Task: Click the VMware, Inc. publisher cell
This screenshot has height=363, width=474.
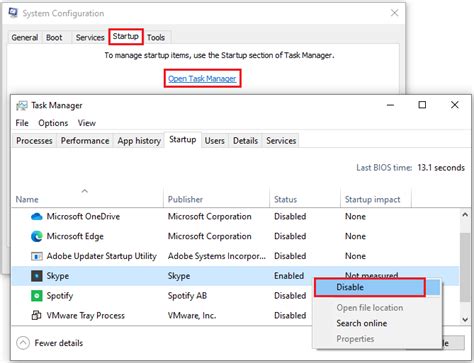Action: (192, 315)
